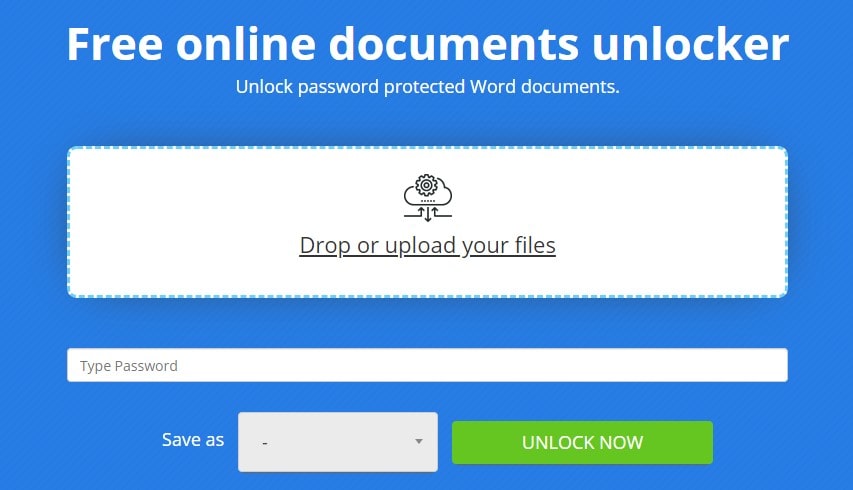Select the dash placeholder in Save as box
The width and height of the screenshot is (853, 490).
265,443
